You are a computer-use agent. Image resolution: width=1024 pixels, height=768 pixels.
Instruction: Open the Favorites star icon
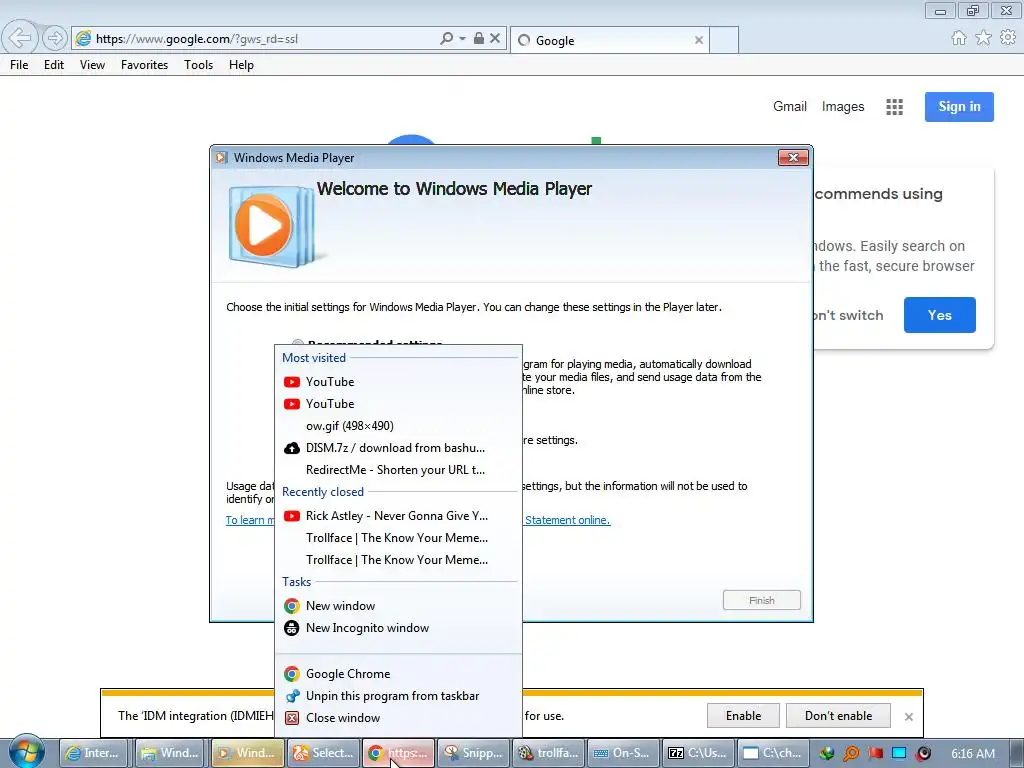pos(983,38)
